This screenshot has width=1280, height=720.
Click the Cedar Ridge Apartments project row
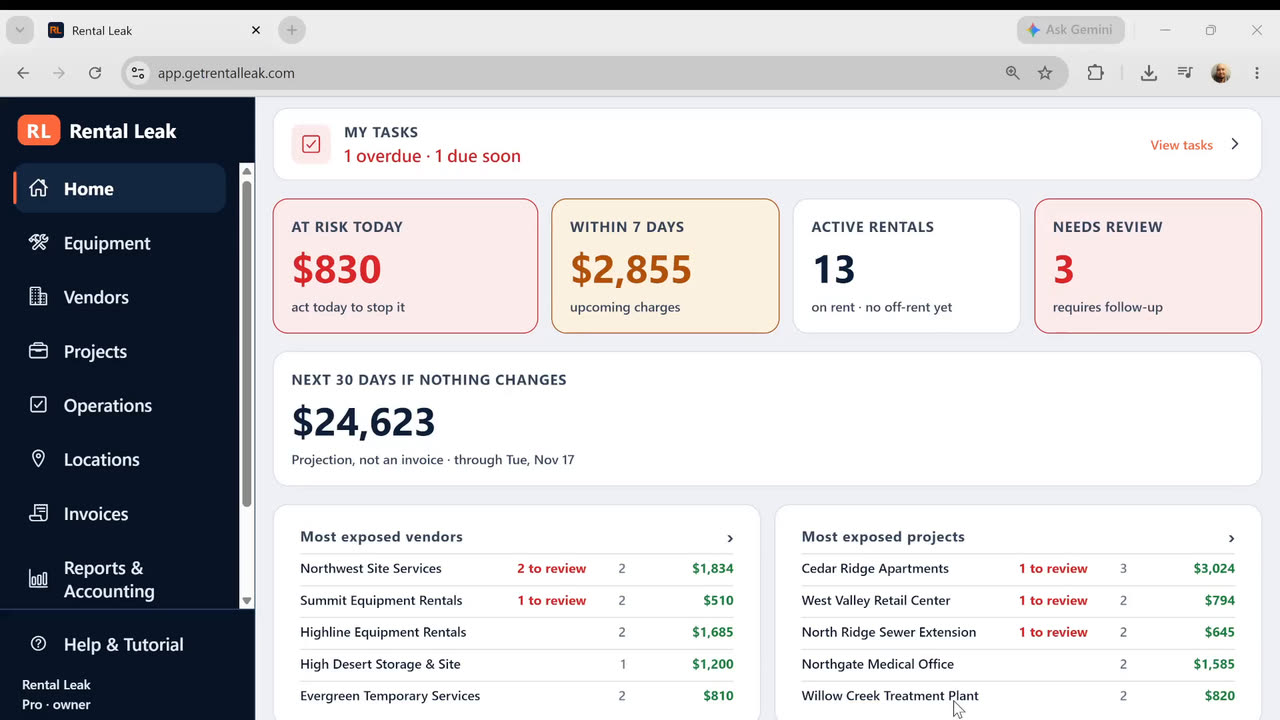click(x=1018, y=569)
